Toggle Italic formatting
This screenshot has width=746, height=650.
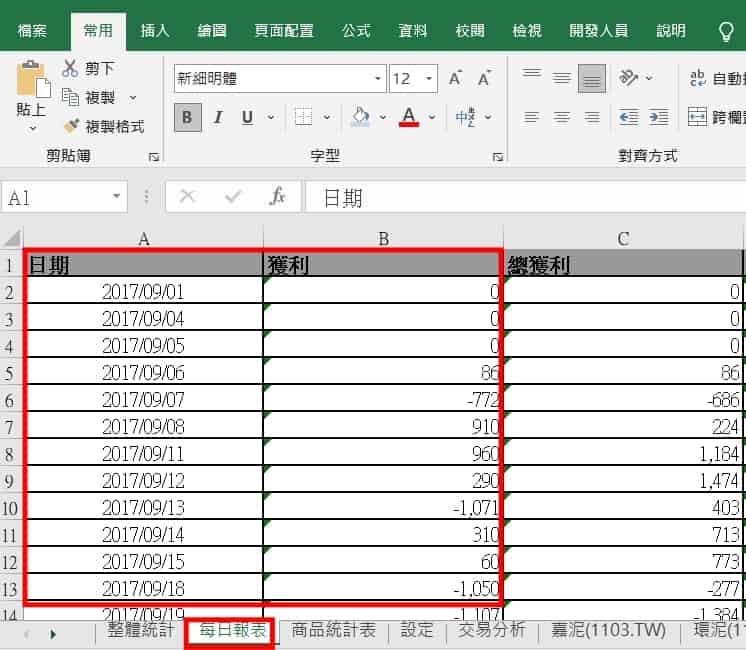217,118
